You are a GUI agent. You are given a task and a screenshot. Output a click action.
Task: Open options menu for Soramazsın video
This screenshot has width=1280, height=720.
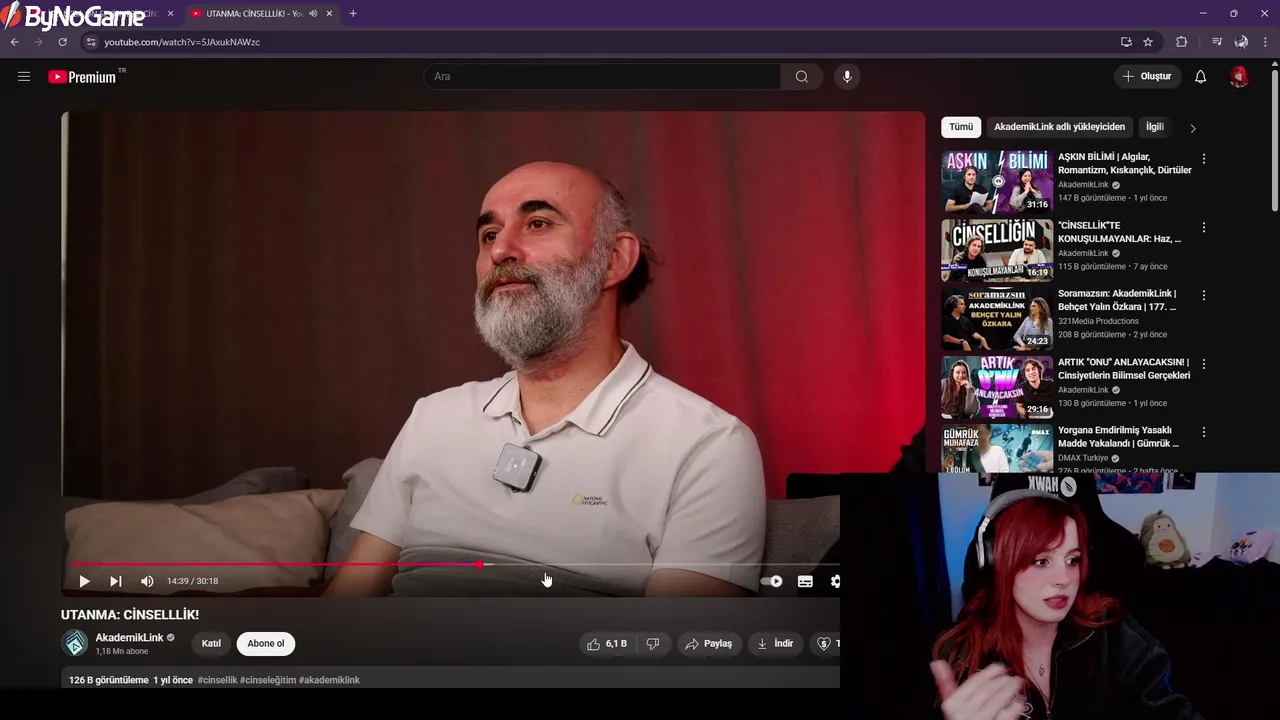pyautogui.click(x=1204, y=295)
